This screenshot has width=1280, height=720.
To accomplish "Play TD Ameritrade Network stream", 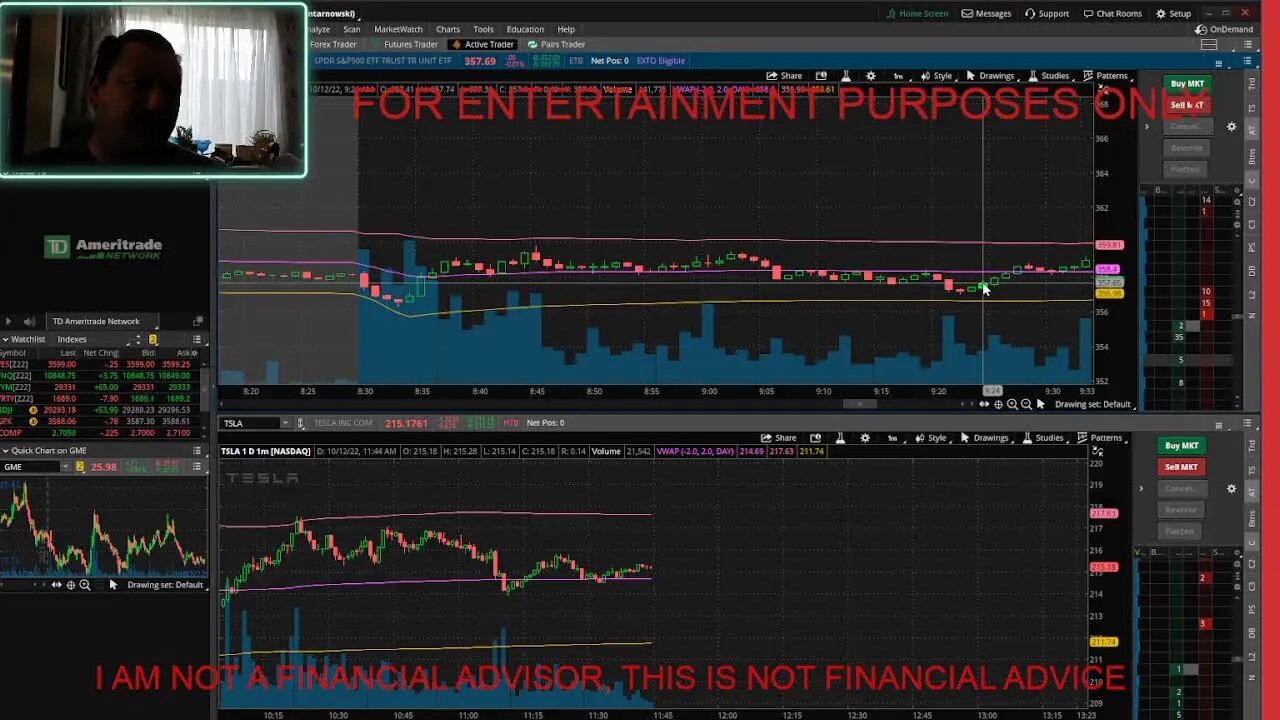I will (10, 321).
